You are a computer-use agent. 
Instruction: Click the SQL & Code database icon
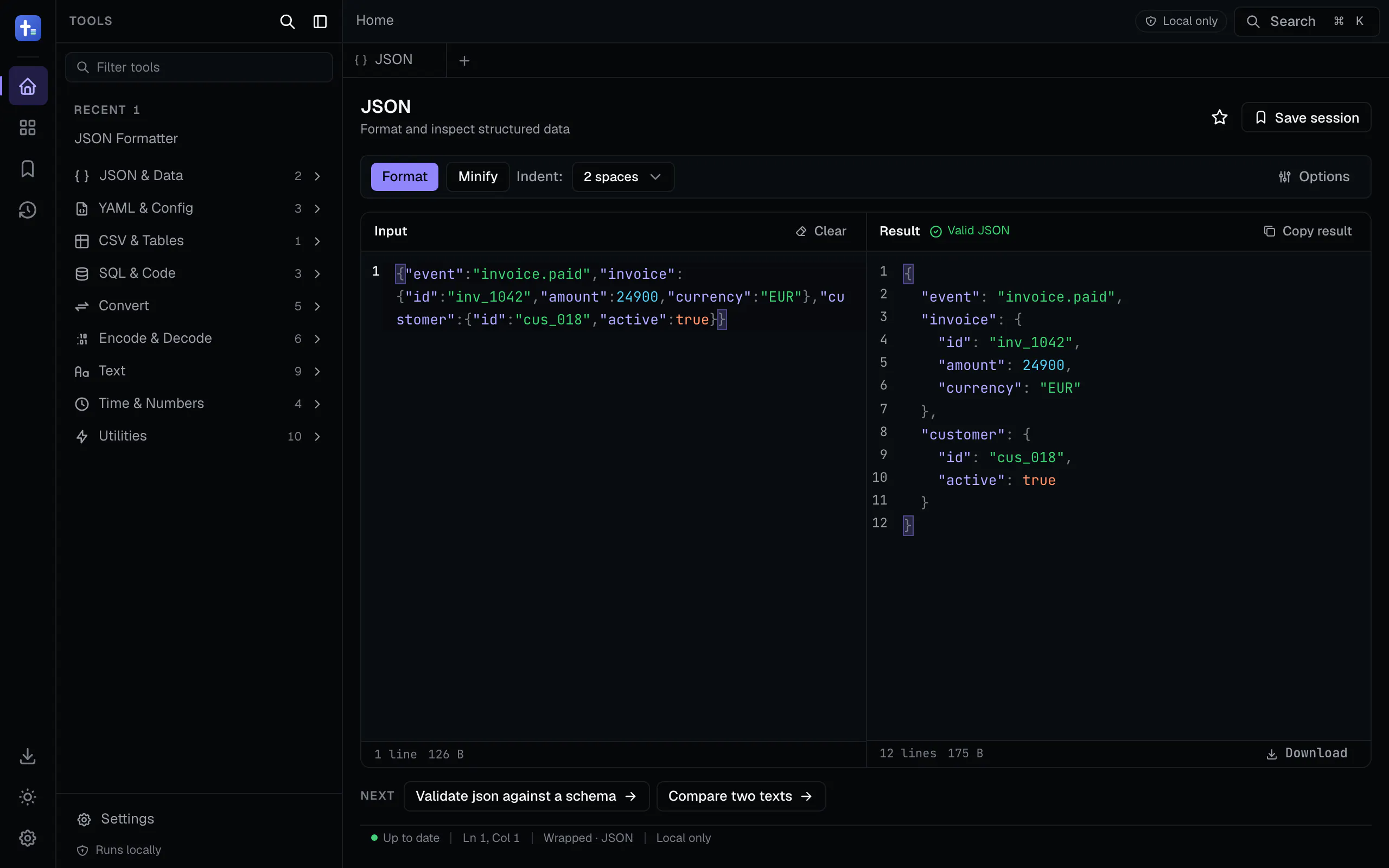coord(82,274)
